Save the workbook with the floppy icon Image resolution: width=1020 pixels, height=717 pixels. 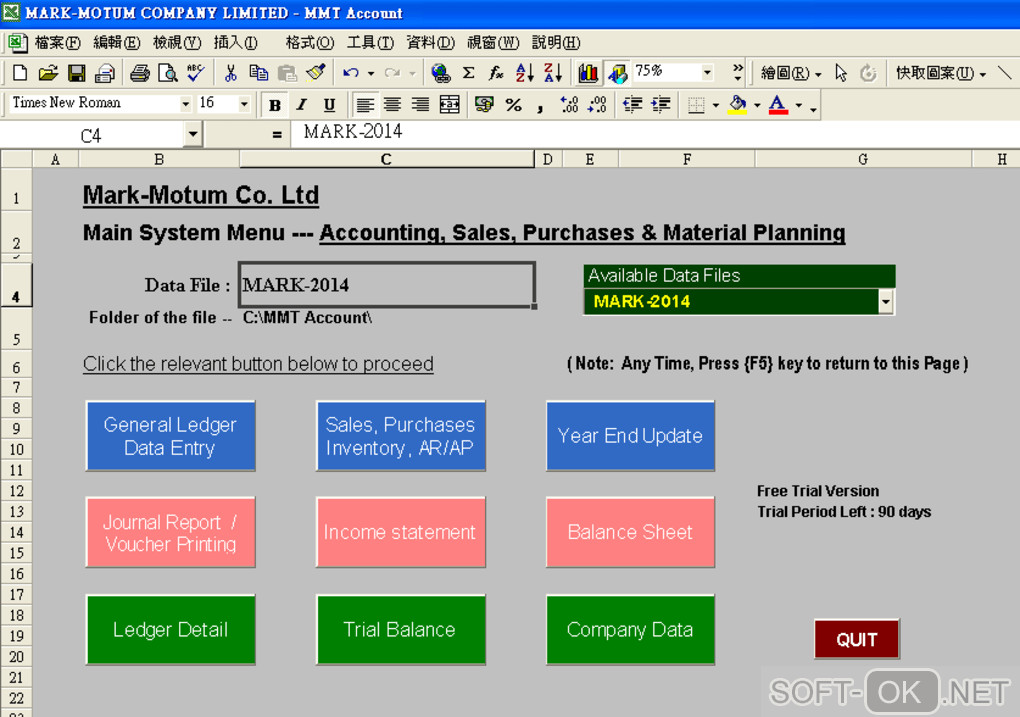76,73
